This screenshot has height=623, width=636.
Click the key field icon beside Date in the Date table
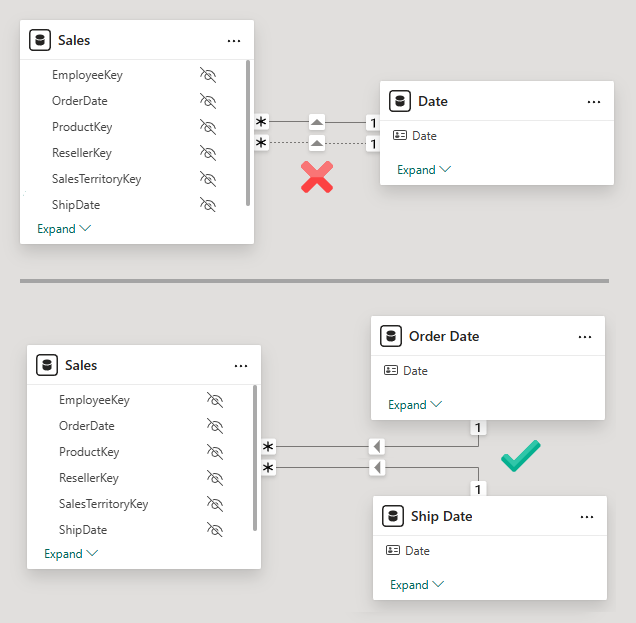coord(400,135)
